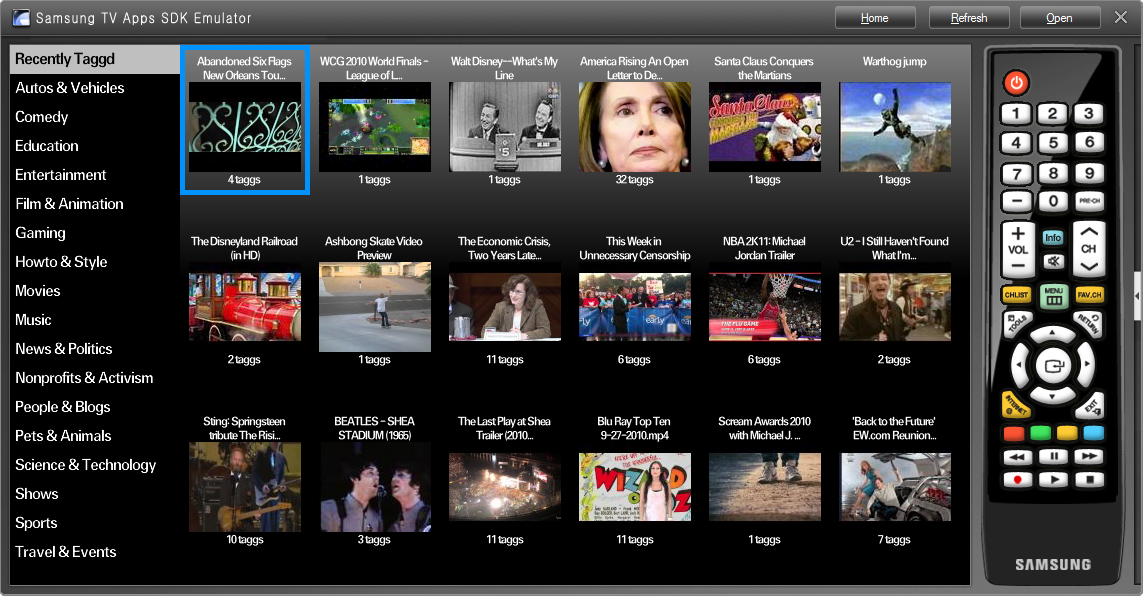
Task: Click the '7 taggs' count under Back to the Future
Action: 894,539
